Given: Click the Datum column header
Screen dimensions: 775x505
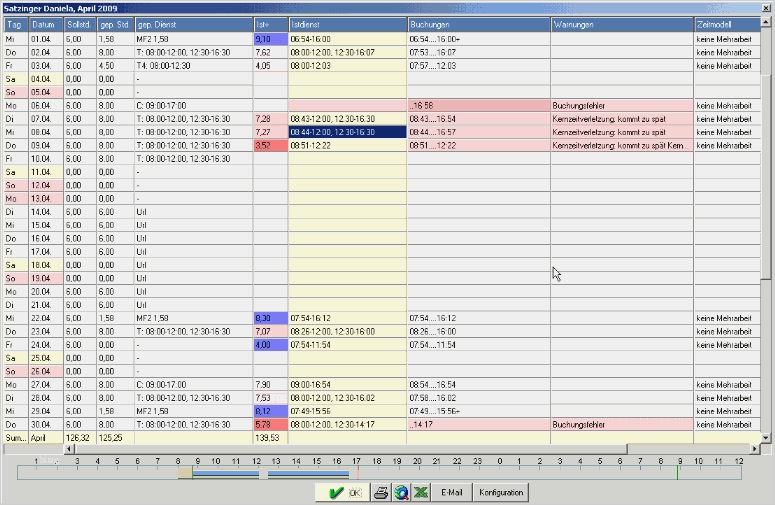Looking at the screenshot, I should (46, 25).
